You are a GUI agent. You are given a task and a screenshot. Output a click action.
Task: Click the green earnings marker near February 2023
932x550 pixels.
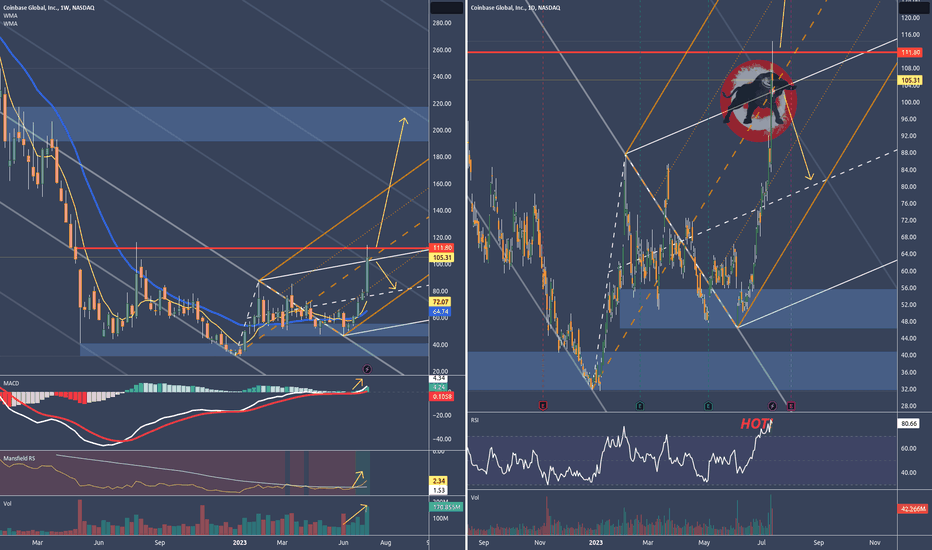click(x=640, y=406)
